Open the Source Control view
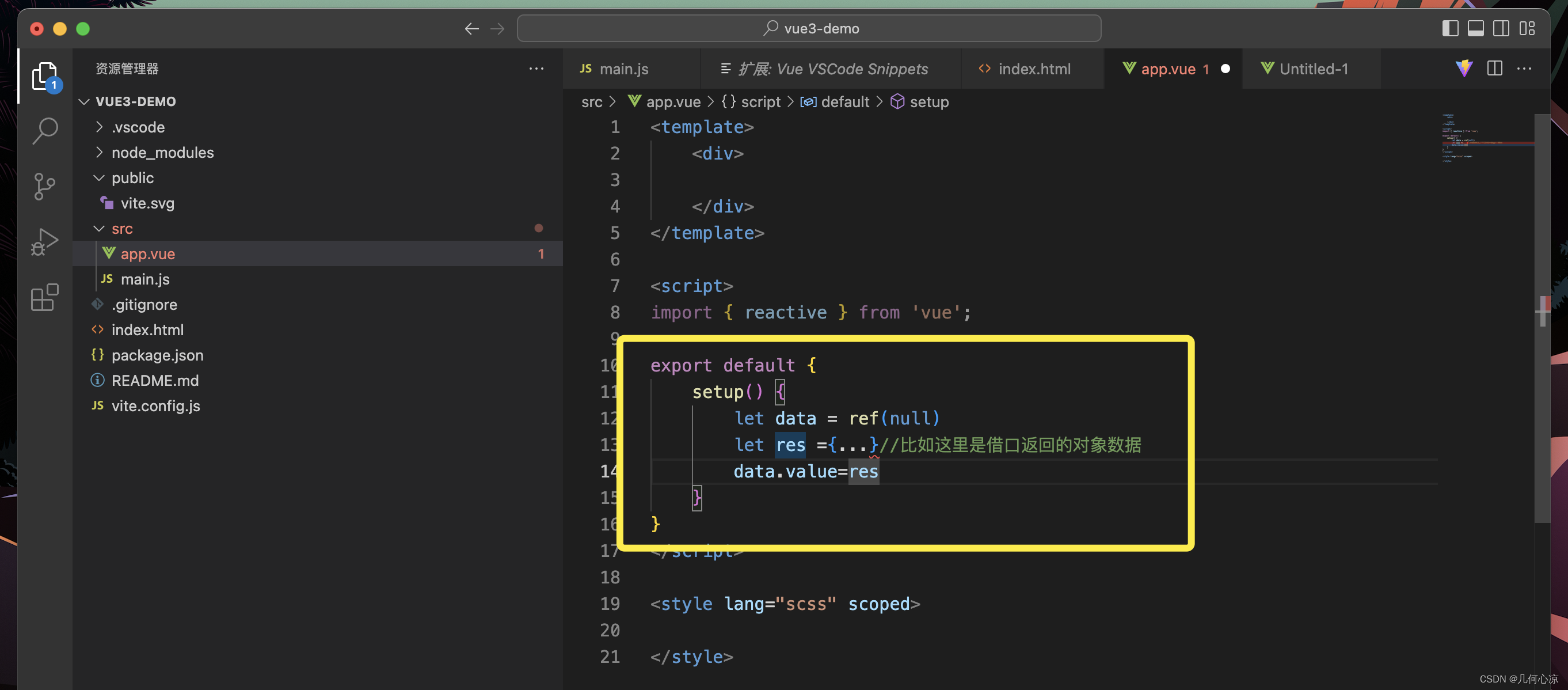The width and height of the screenshot is (1568, 690). pos(45,187)
